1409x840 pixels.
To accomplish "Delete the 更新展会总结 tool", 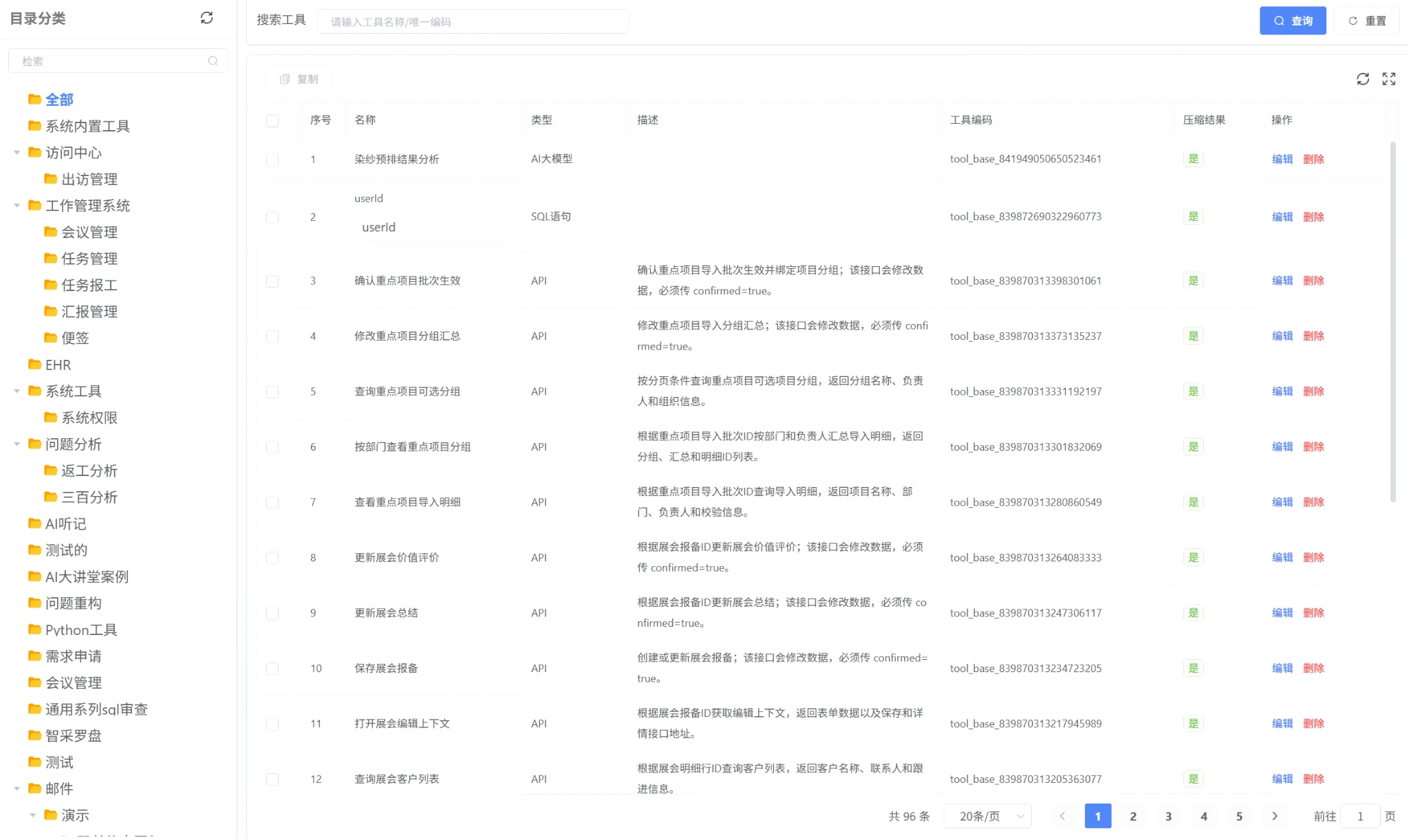I will tap(1313, 612).
